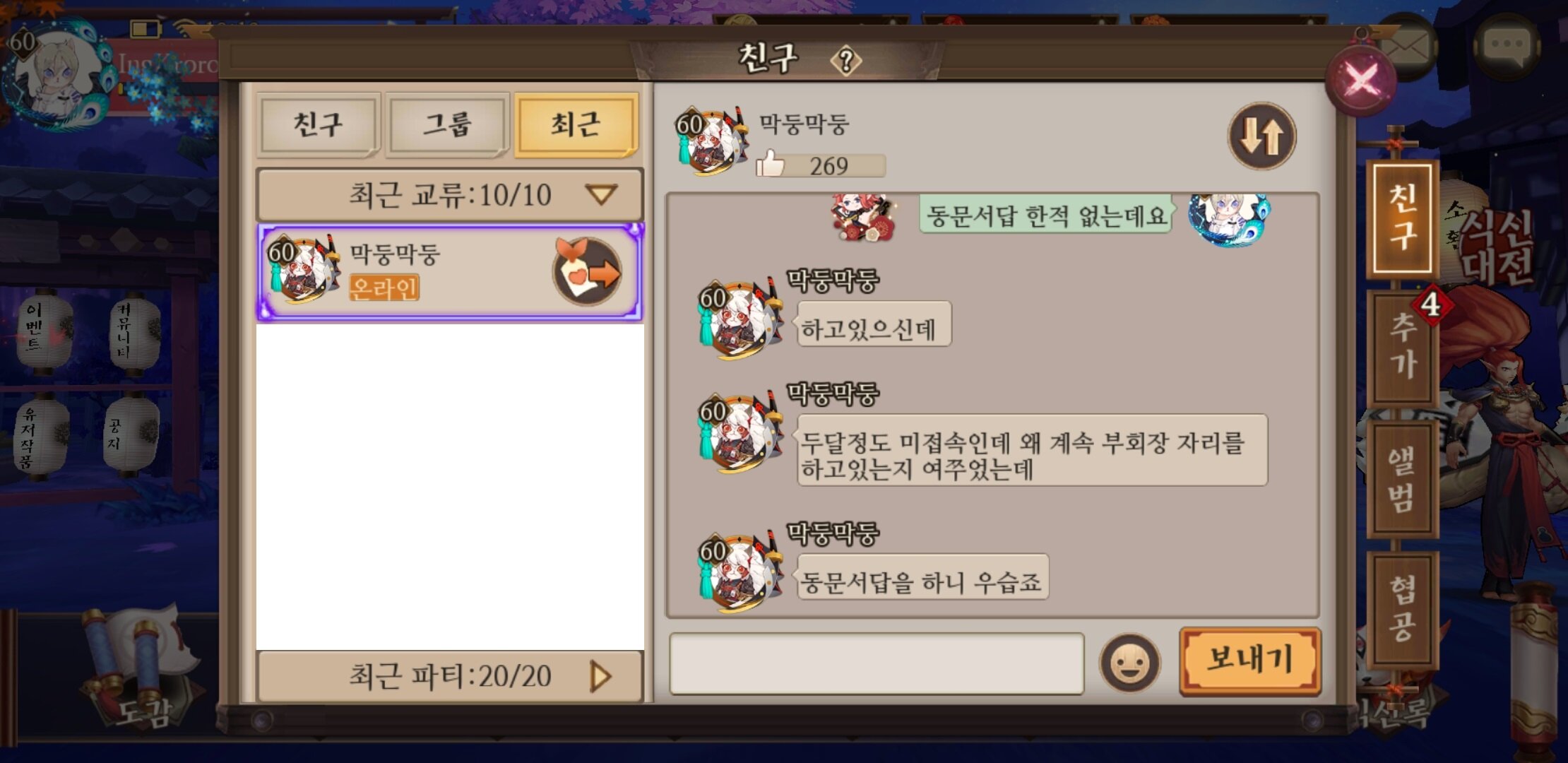Expand the 최근 교류 10/10 dropdown
The width and height of the screenshot is (1568, 763).
pyautogui.click(x=450, y=194)
